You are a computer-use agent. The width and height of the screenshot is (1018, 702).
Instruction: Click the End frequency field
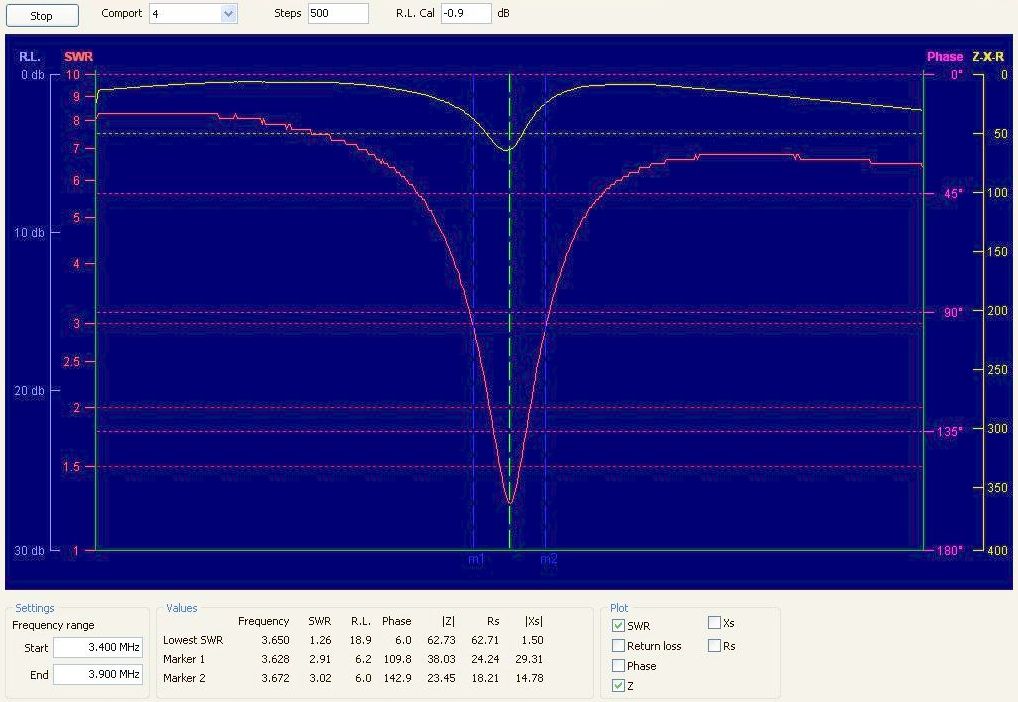pos(98,675)
